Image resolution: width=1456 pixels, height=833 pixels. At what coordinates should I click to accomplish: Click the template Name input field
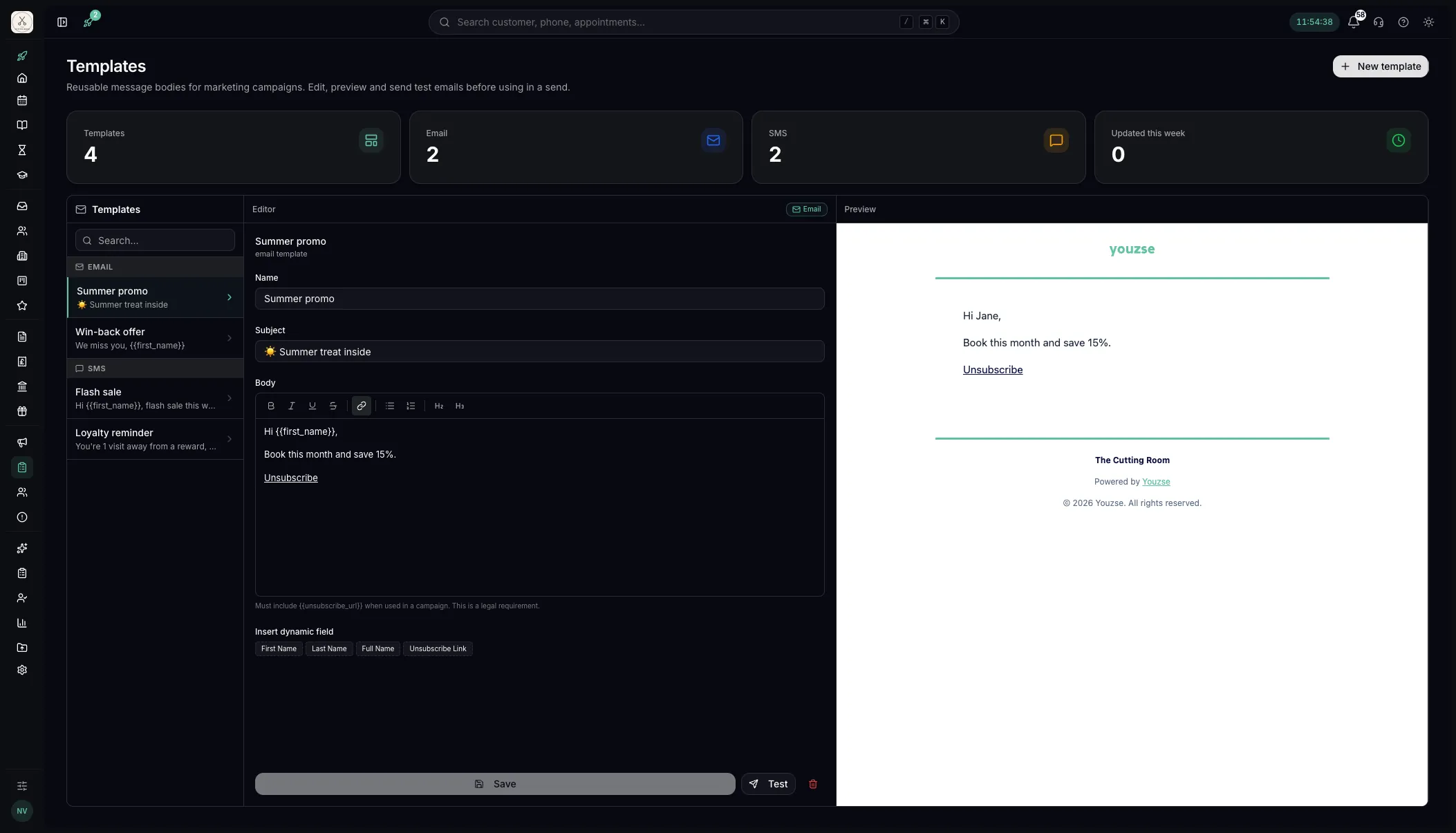pos(539,299)
